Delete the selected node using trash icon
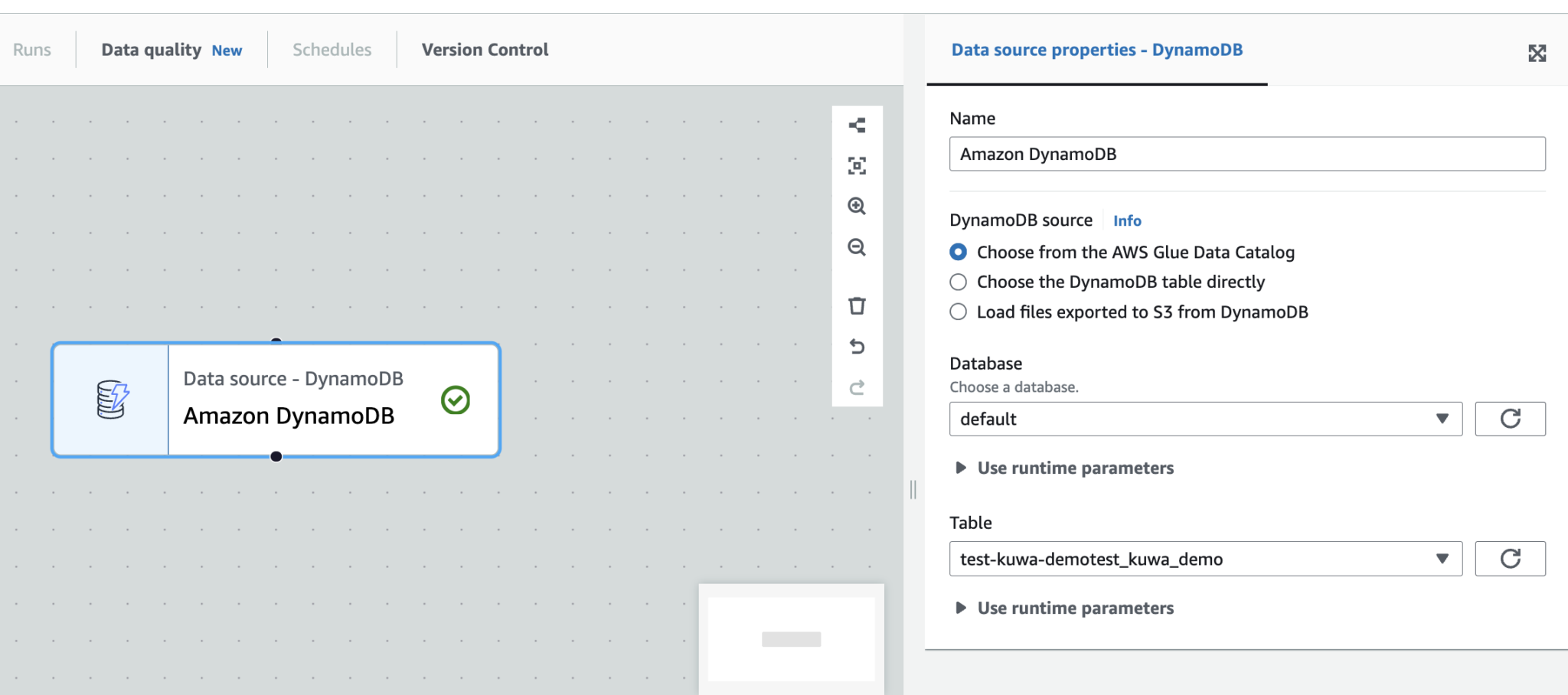 [857, 305]
